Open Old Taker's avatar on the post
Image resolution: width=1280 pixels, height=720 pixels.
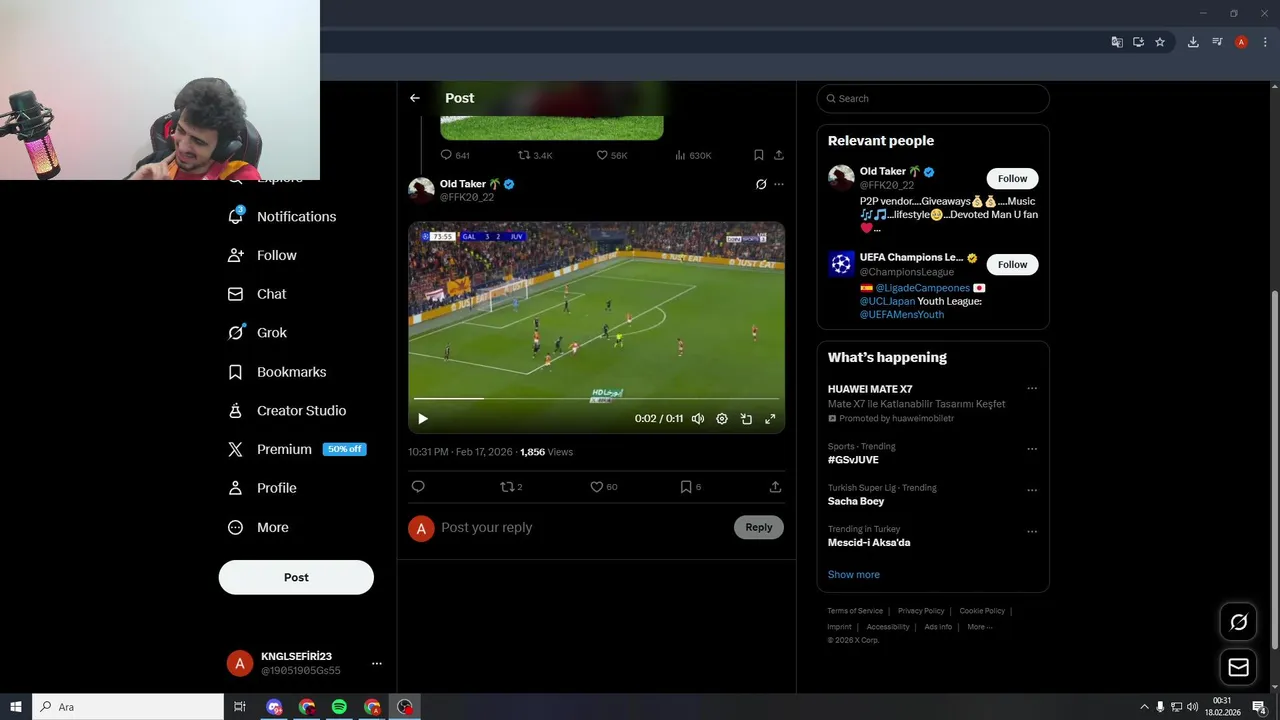pyautogui.click(x=421, y=190)
